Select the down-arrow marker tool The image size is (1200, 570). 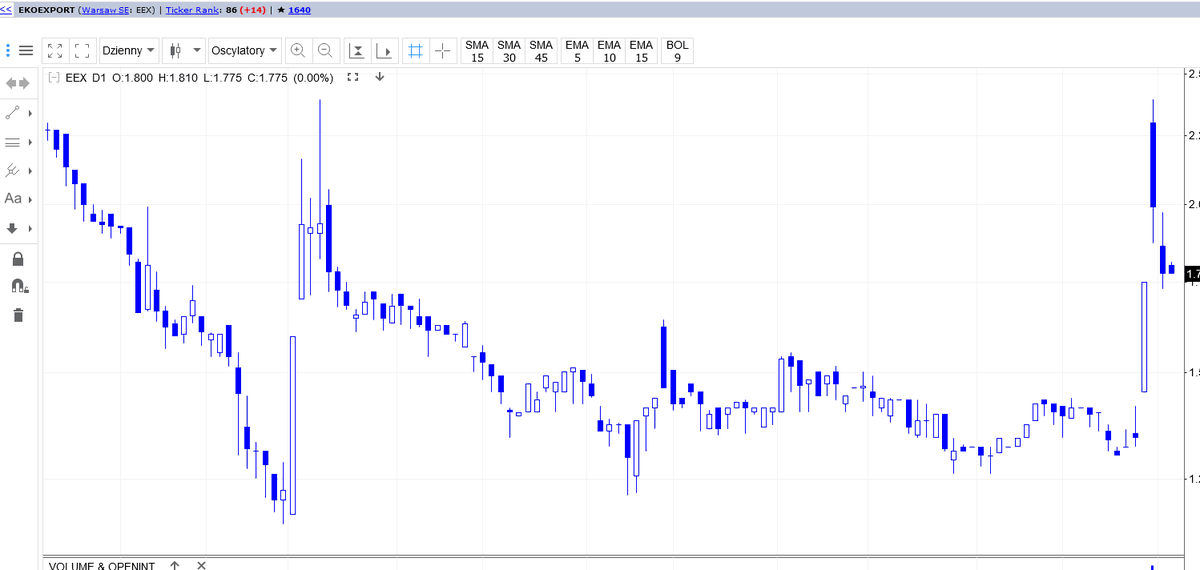[x=14, y=228]
